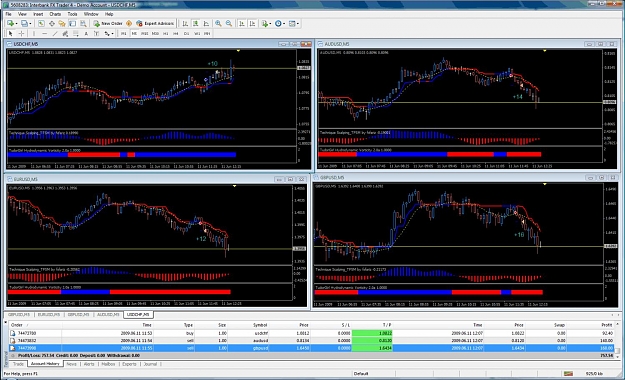The image size is (625, 380).
Task: Zoom out on the chart
Action: point(229,24)
